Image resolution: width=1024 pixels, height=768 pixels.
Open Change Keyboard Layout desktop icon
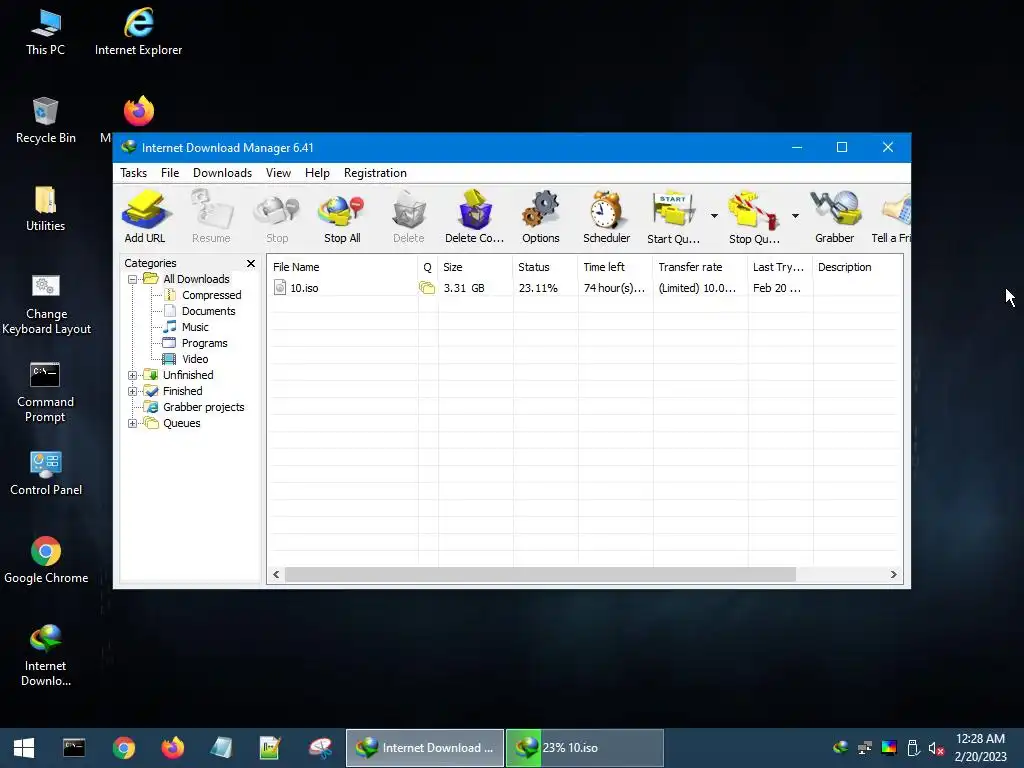pyautogui.click(x=46, y=305)
